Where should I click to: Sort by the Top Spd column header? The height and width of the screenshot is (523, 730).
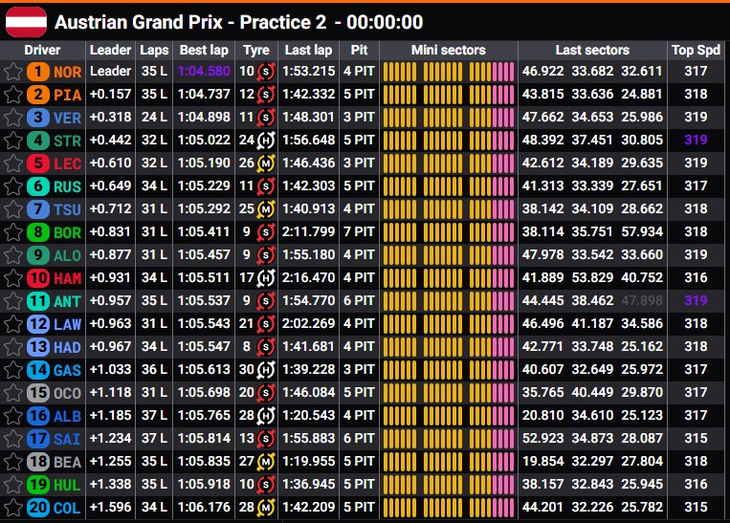coord(696,50)
